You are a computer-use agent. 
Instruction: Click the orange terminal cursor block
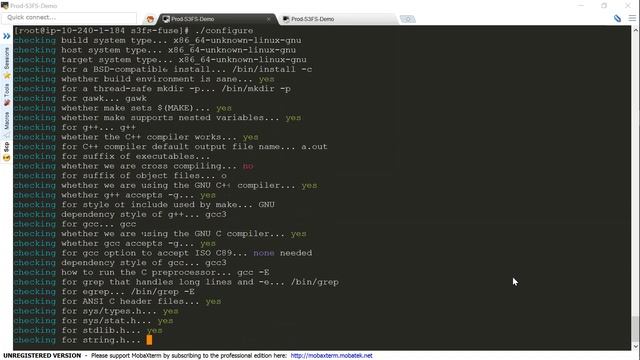point(149,340)
